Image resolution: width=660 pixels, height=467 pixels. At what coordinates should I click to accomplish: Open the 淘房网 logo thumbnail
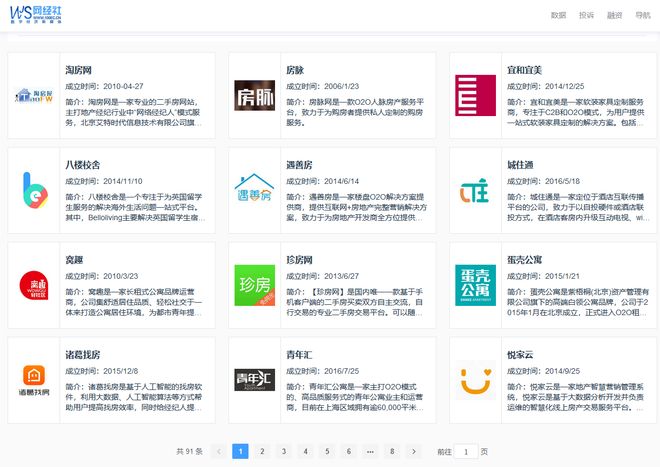(x=34, y=96)
